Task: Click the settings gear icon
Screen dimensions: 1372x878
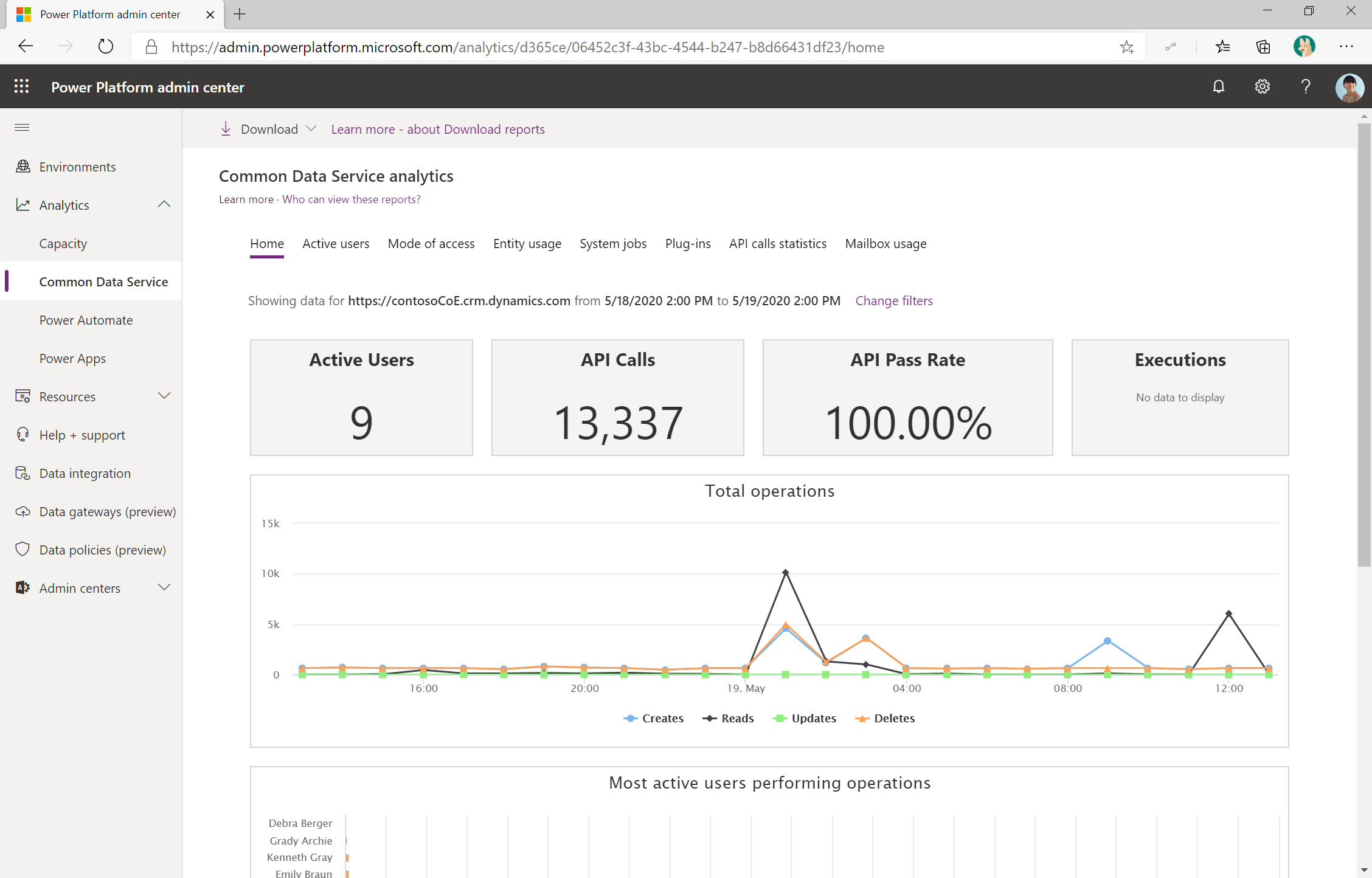Action: [1262, 87]
